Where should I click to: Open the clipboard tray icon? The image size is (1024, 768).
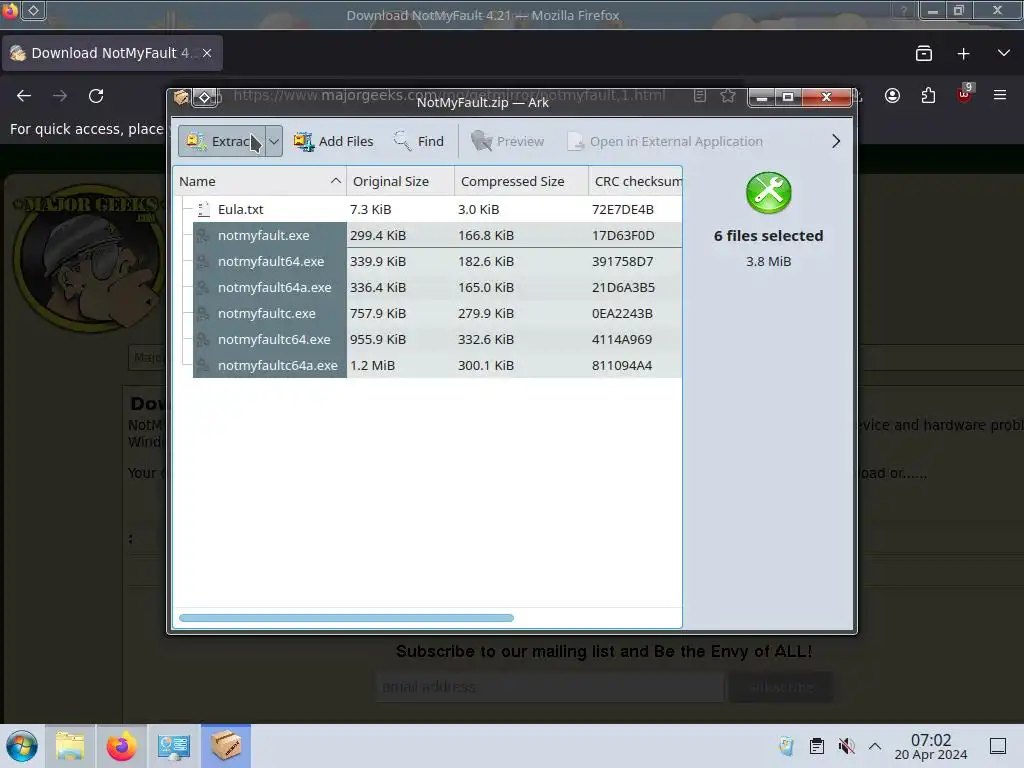pos(816,746)
